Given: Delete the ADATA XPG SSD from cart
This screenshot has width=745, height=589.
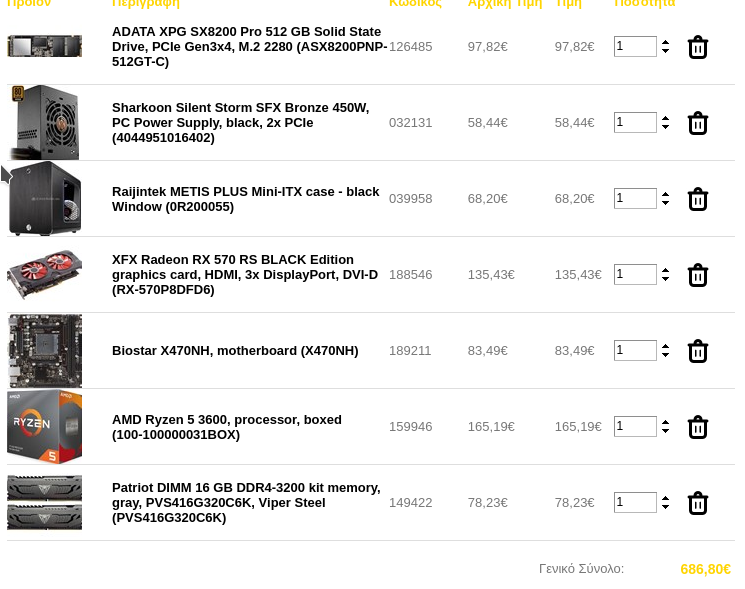Looking at the screenshot, I should coord(697,47).
